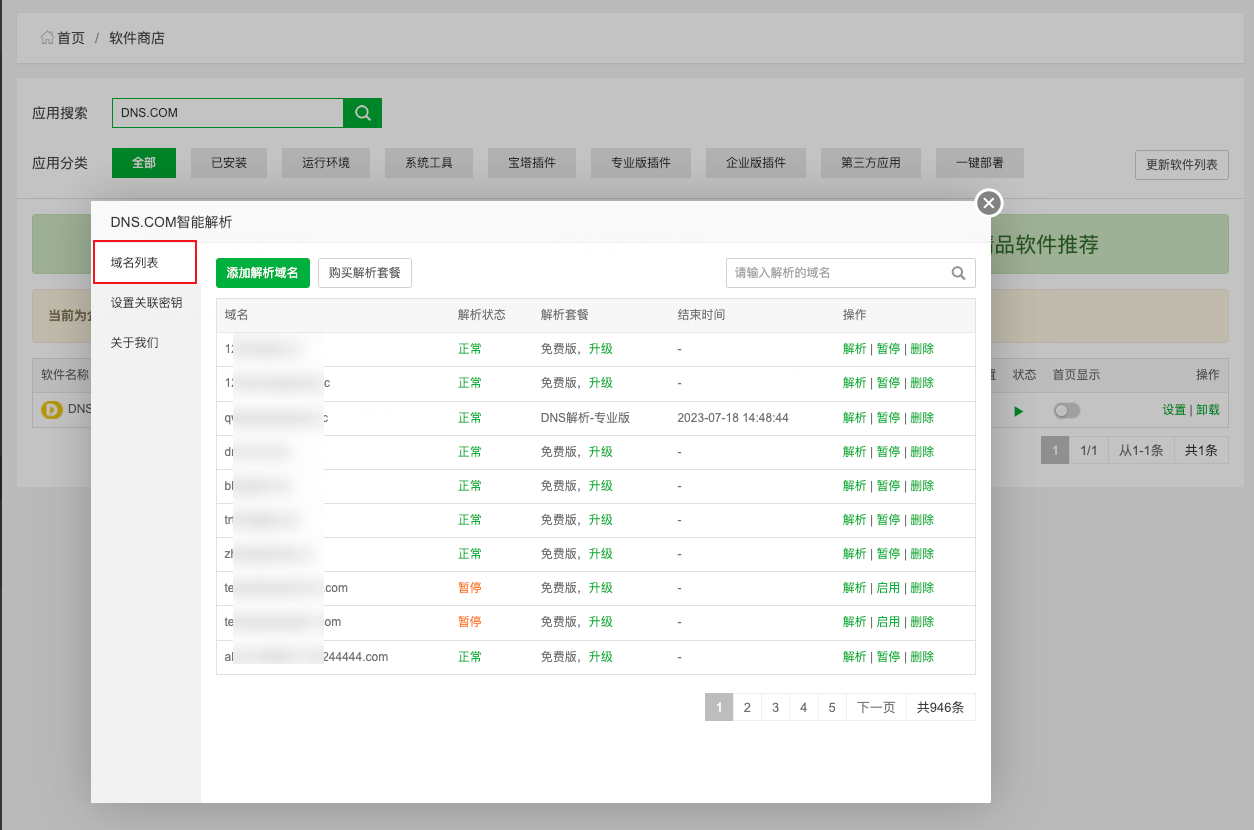The height and width of the screenshot is (830, 1254).
Task: Click 删除 in the row starting with bl
Action: (x=922, y=485)
